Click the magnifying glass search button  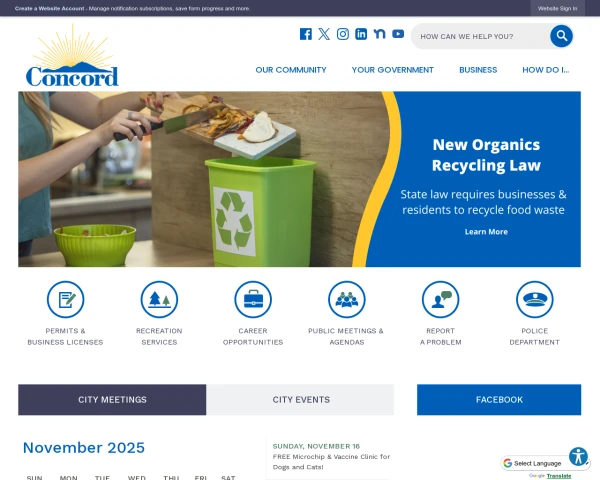tap(561, 36)
